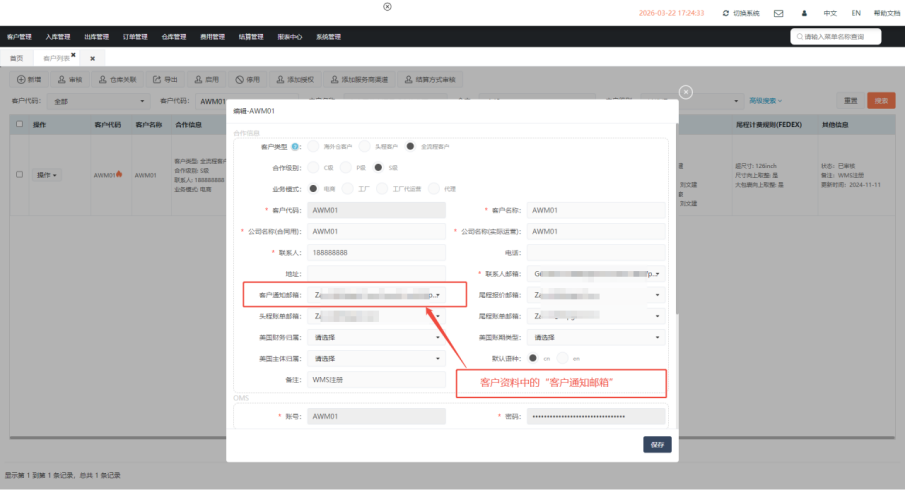Click the user profile icon in header
Image resolution: width=905 pixels, height=498 pixels.
[x=804, y=13]
